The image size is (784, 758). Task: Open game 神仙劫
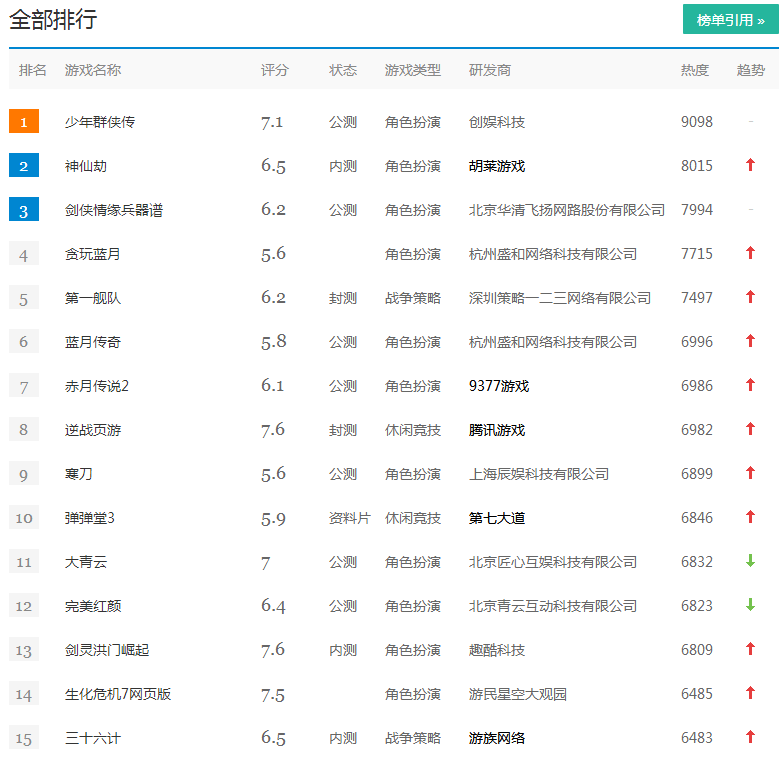tap(86, 166)
